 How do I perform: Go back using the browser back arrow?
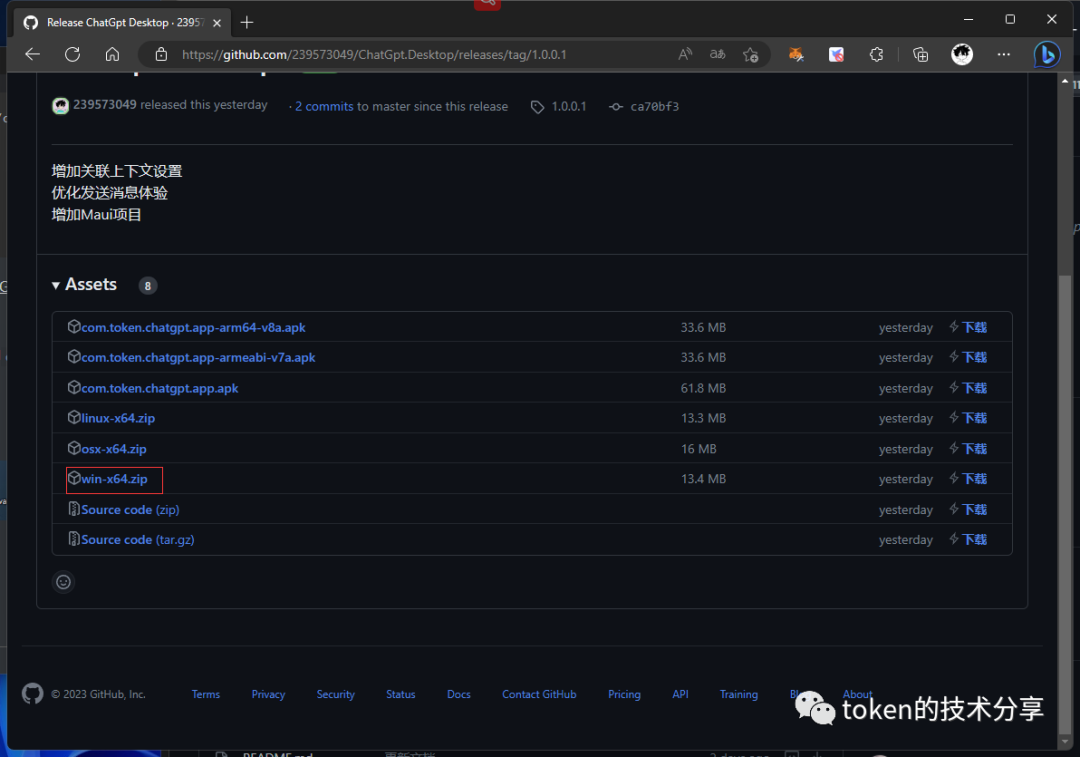pyautogui.click(x=32, y=54)
